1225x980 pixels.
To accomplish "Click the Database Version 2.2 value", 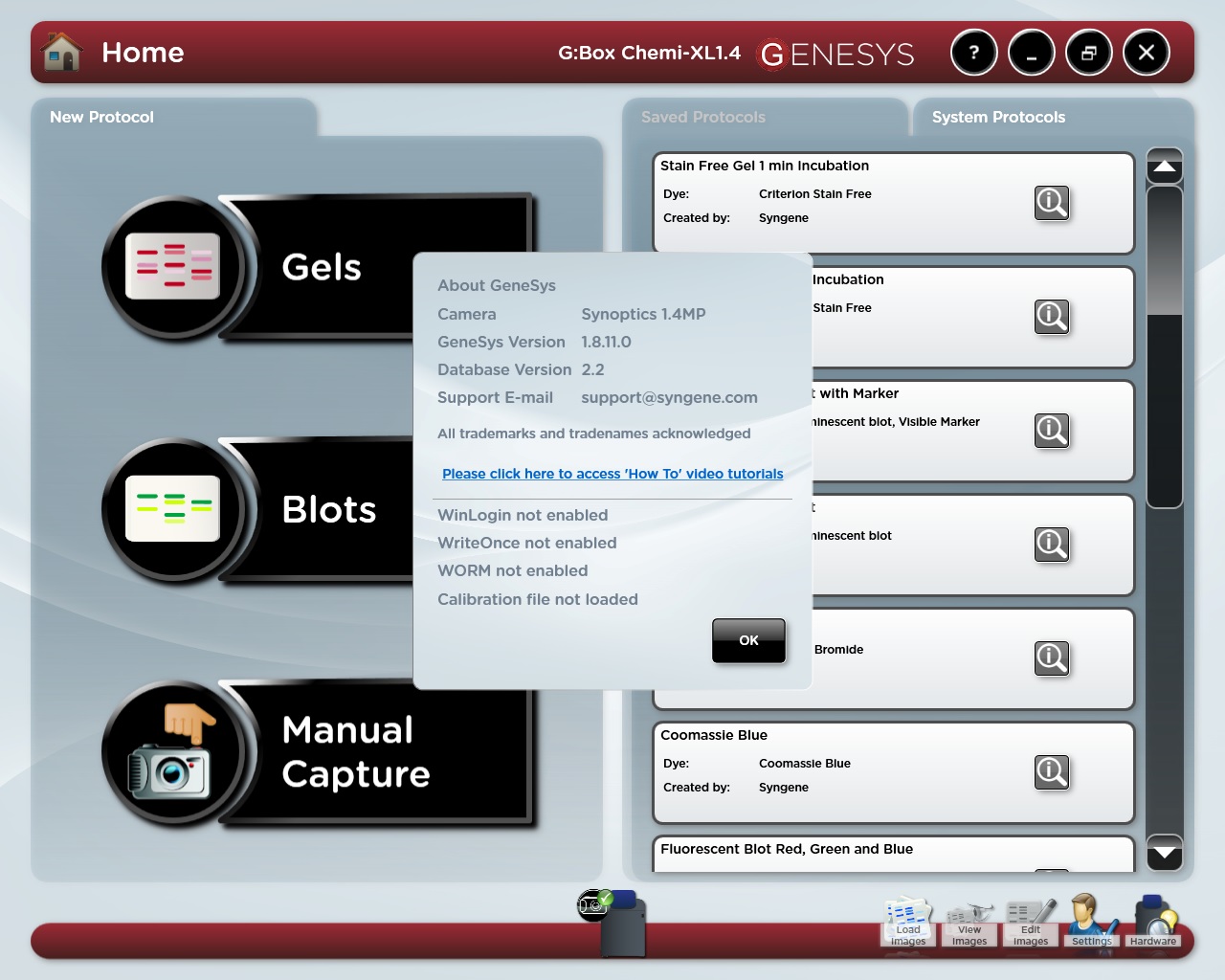I will [x=592, y=369].
